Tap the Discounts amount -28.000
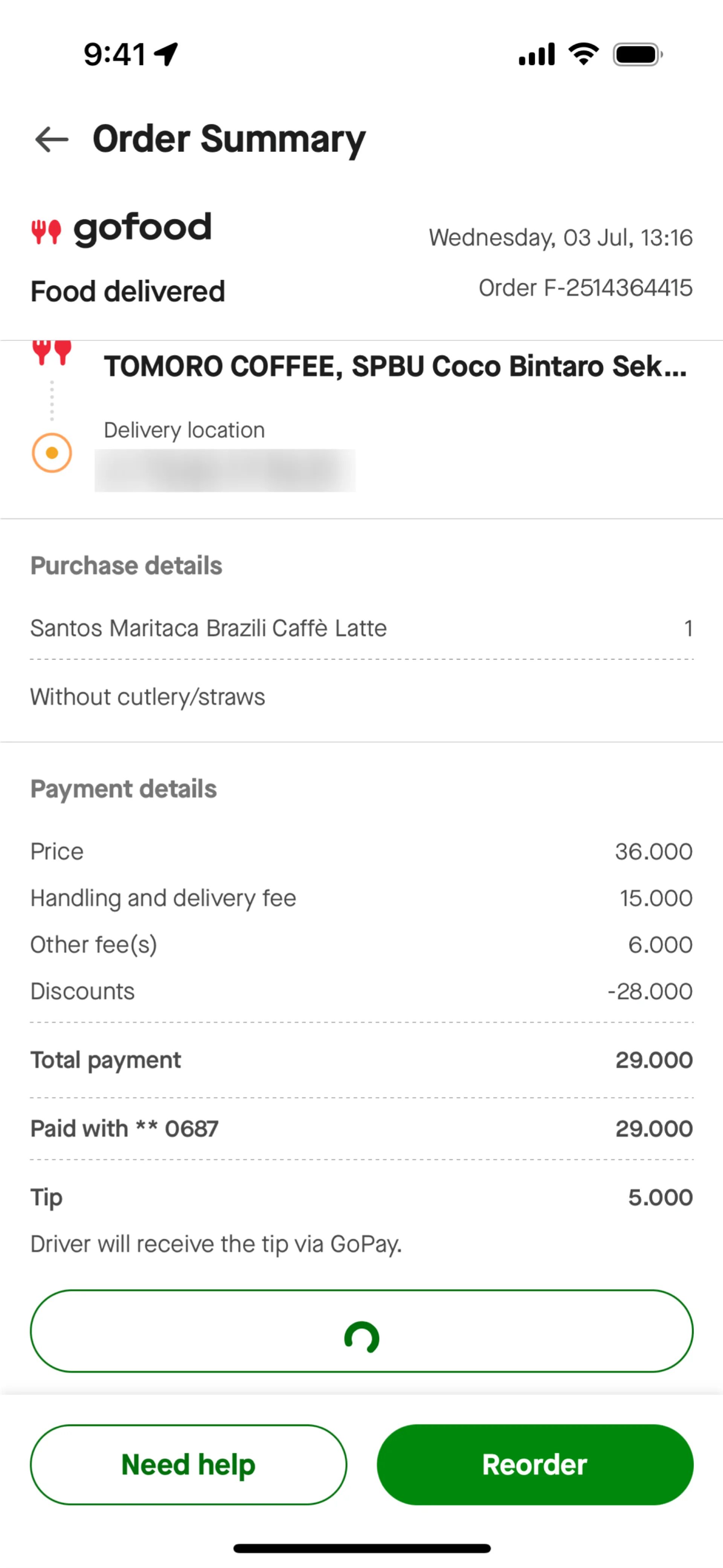This screenshot has height=1568, width=723. (x=649, y=992)
